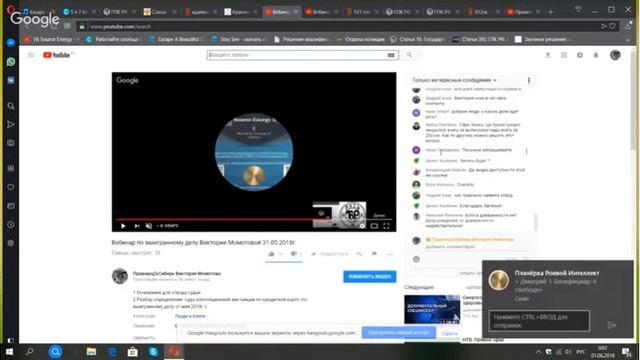
Task: Open Skype from the taskbar
Action: [x=153, y=351]
